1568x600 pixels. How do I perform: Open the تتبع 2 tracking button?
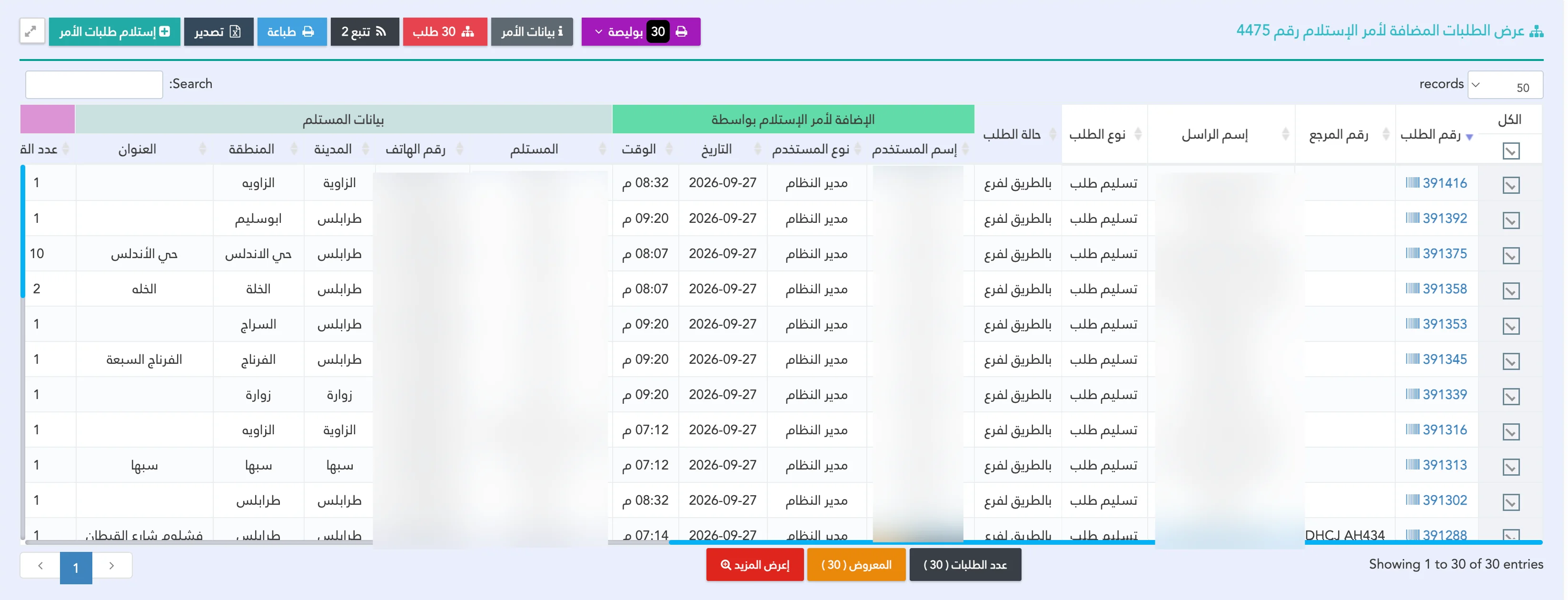click(x=364, y=31)
